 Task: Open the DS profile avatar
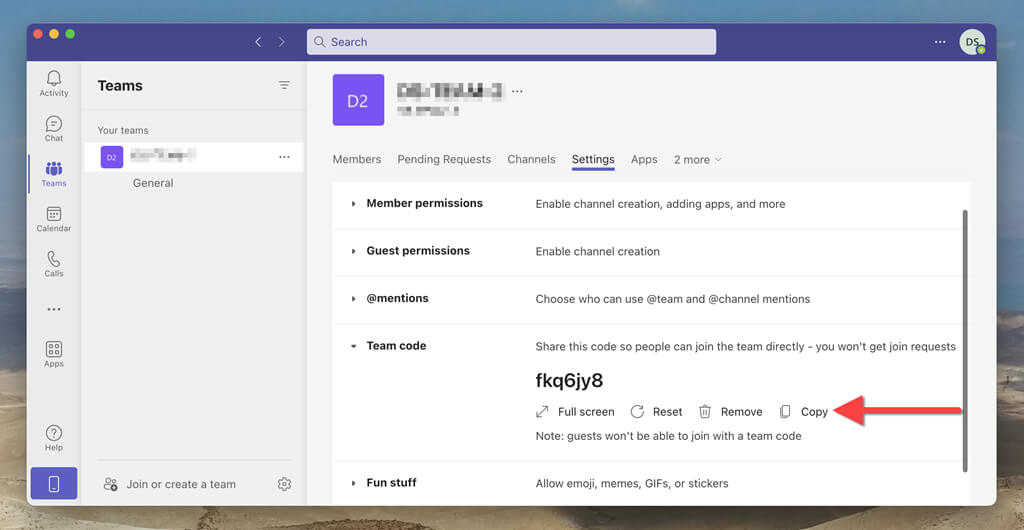(x=972, y=42)
